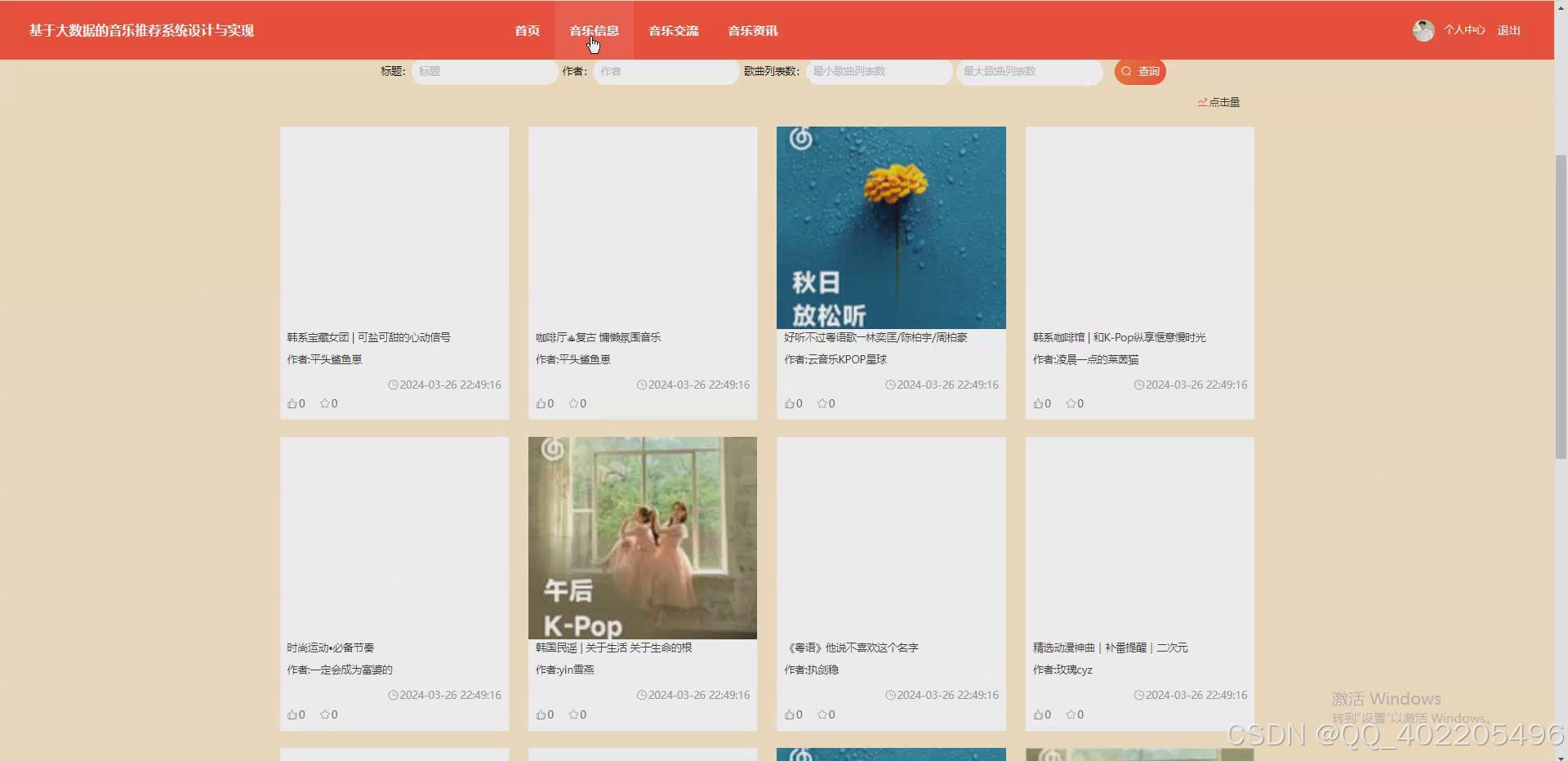The height and width of the screenshot is (761, 1568).
Task: Focus the 最大歌曲列表数 input
Action: click(1029, 71)
